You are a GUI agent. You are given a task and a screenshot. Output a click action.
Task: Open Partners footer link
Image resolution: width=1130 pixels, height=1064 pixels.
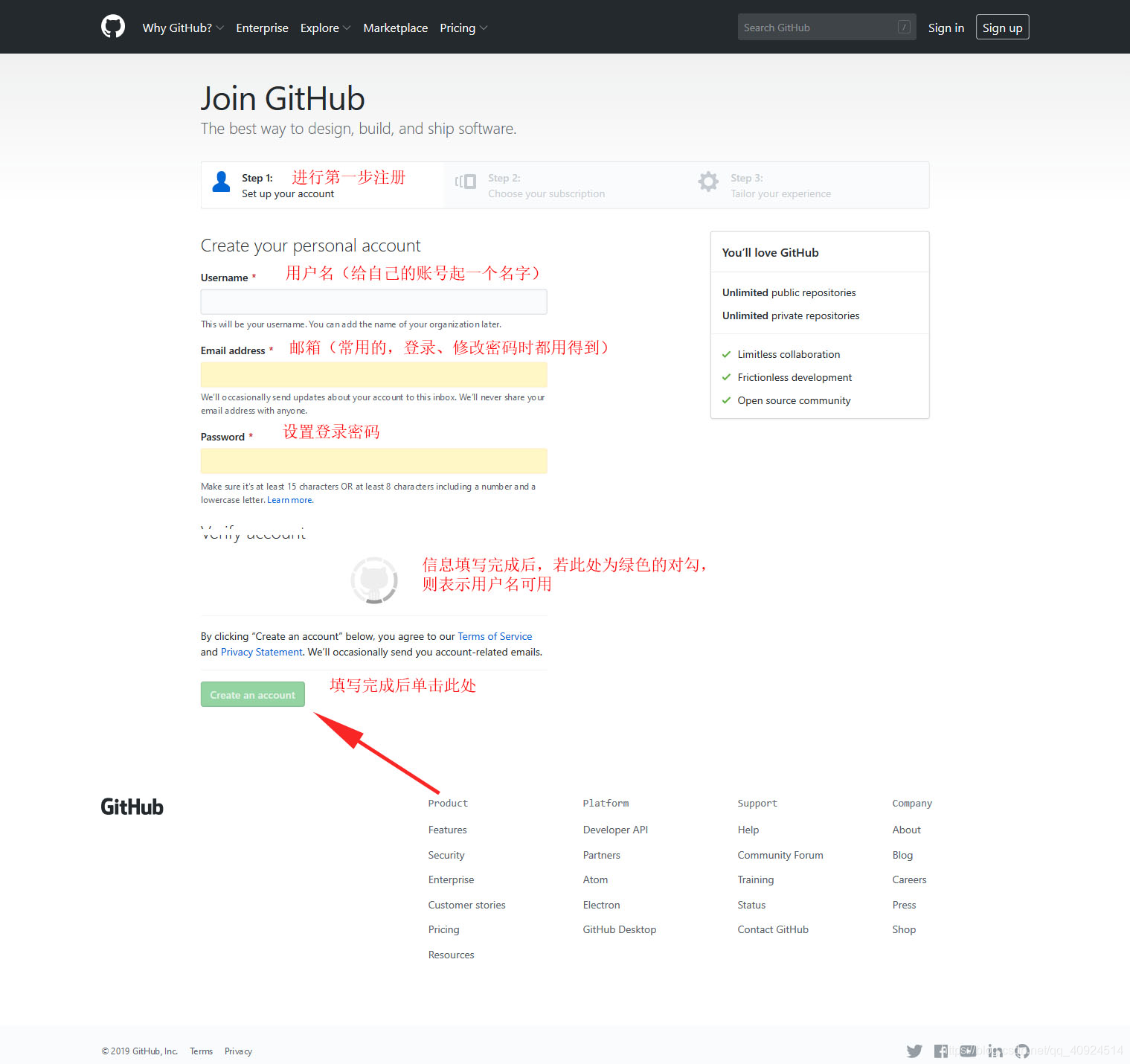tap(601, 855)
